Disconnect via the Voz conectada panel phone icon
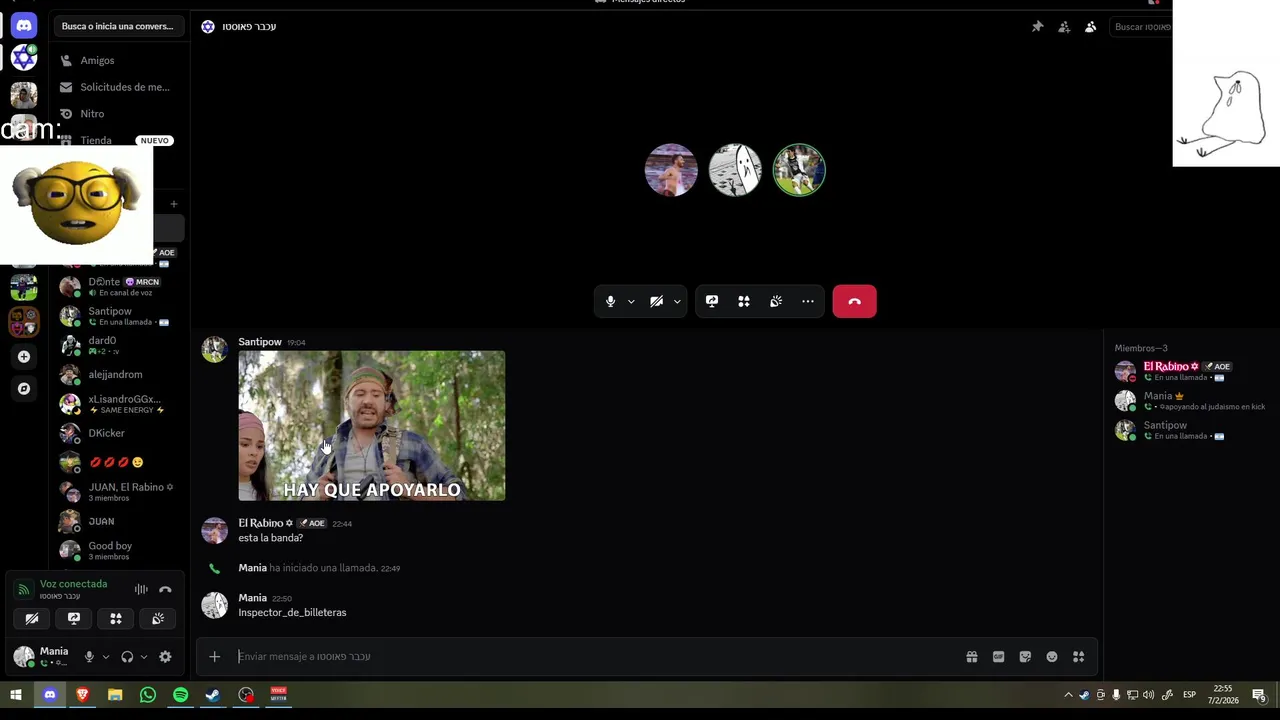Screen dimensions: 1280x720 (x=165, y=590)
